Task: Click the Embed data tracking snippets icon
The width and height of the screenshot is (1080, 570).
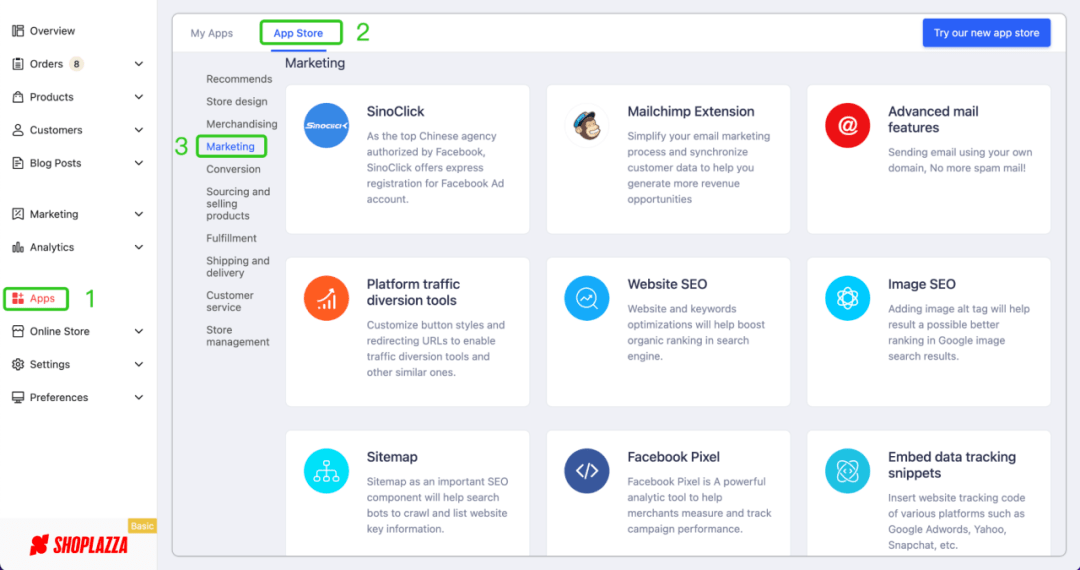Action: click(x=847, y=471)
